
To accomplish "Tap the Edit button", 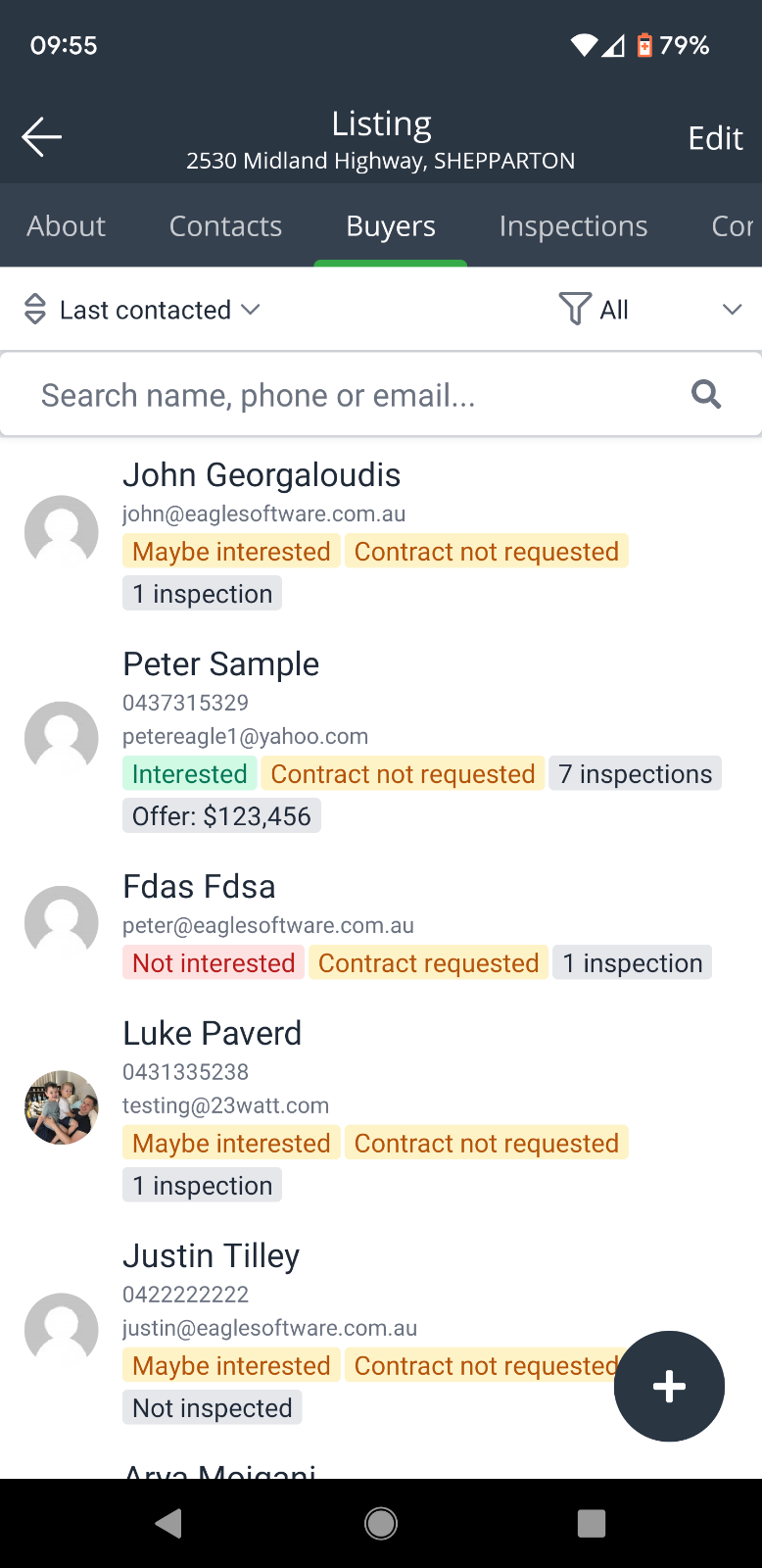I will [715, 138].
